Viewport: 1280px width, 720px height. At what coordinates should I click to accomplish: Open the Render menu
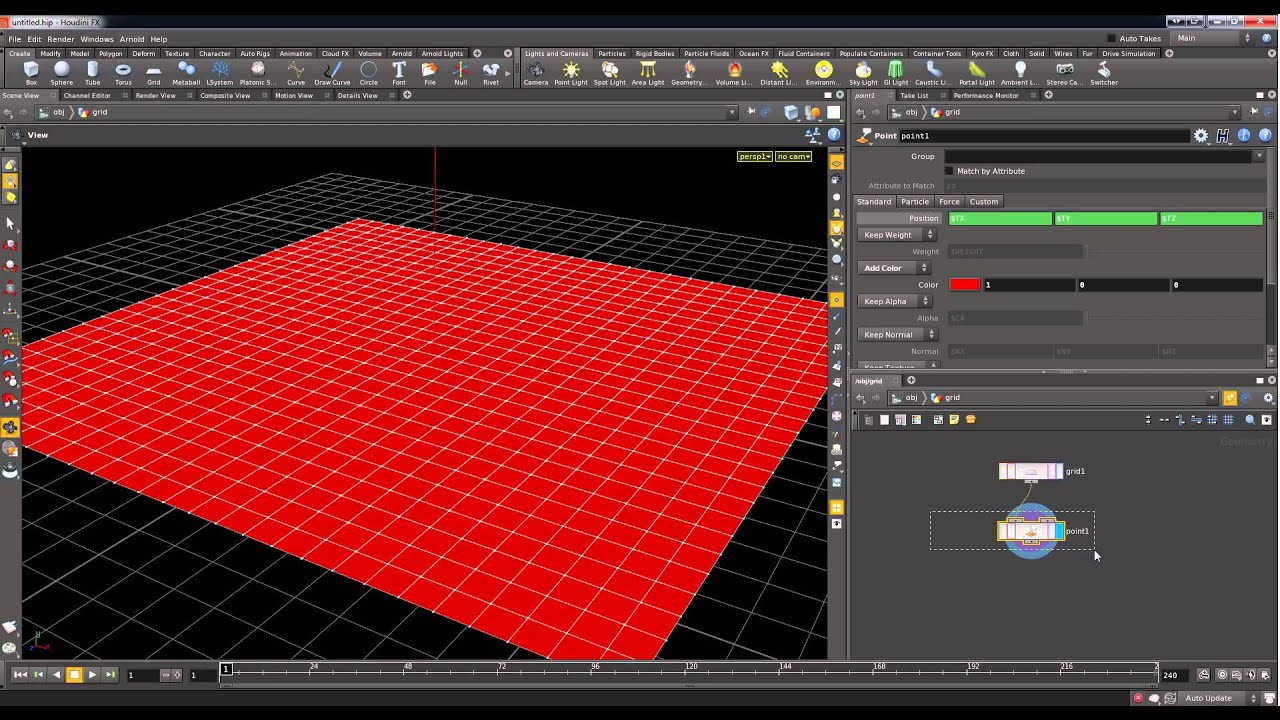tap(61, 39)
